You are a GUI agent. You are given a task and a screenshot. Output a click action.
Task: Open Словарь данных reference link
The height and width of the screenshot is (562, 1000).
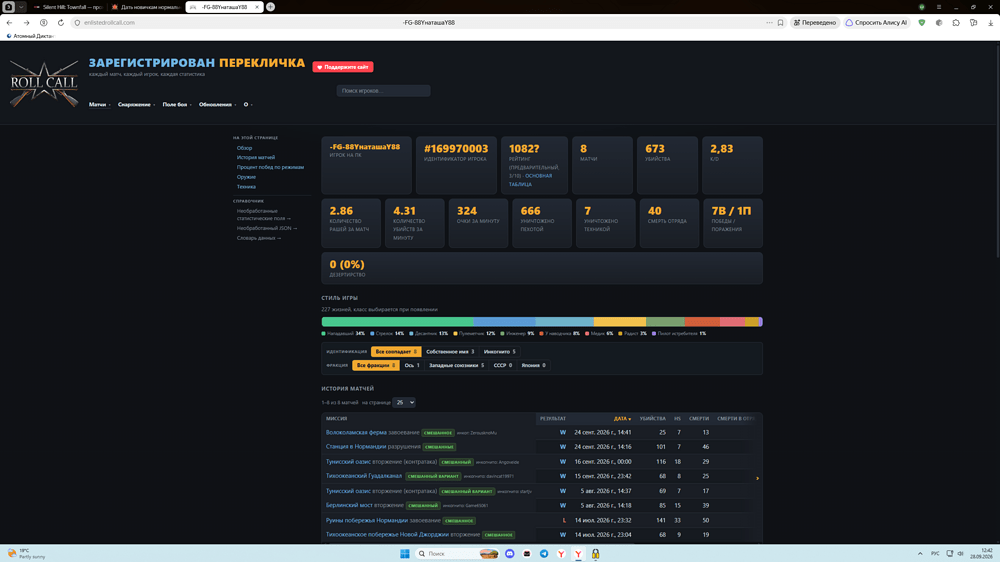(259, 238)
